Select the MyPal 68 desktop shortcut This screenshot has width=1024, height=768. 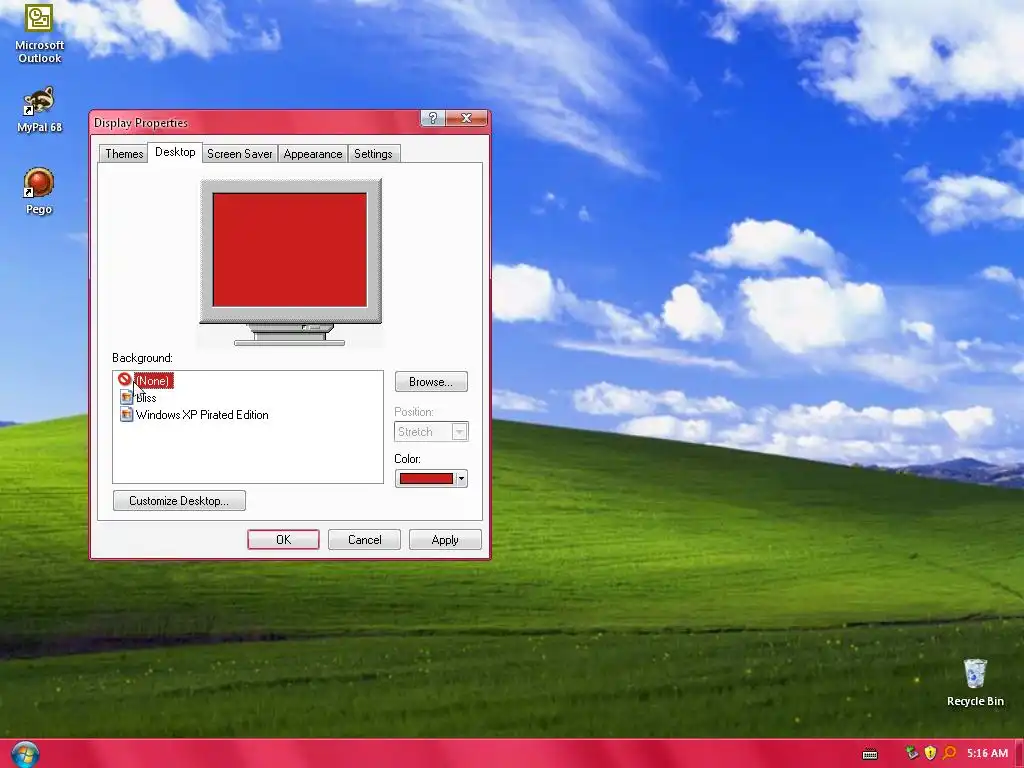[39, 110]
